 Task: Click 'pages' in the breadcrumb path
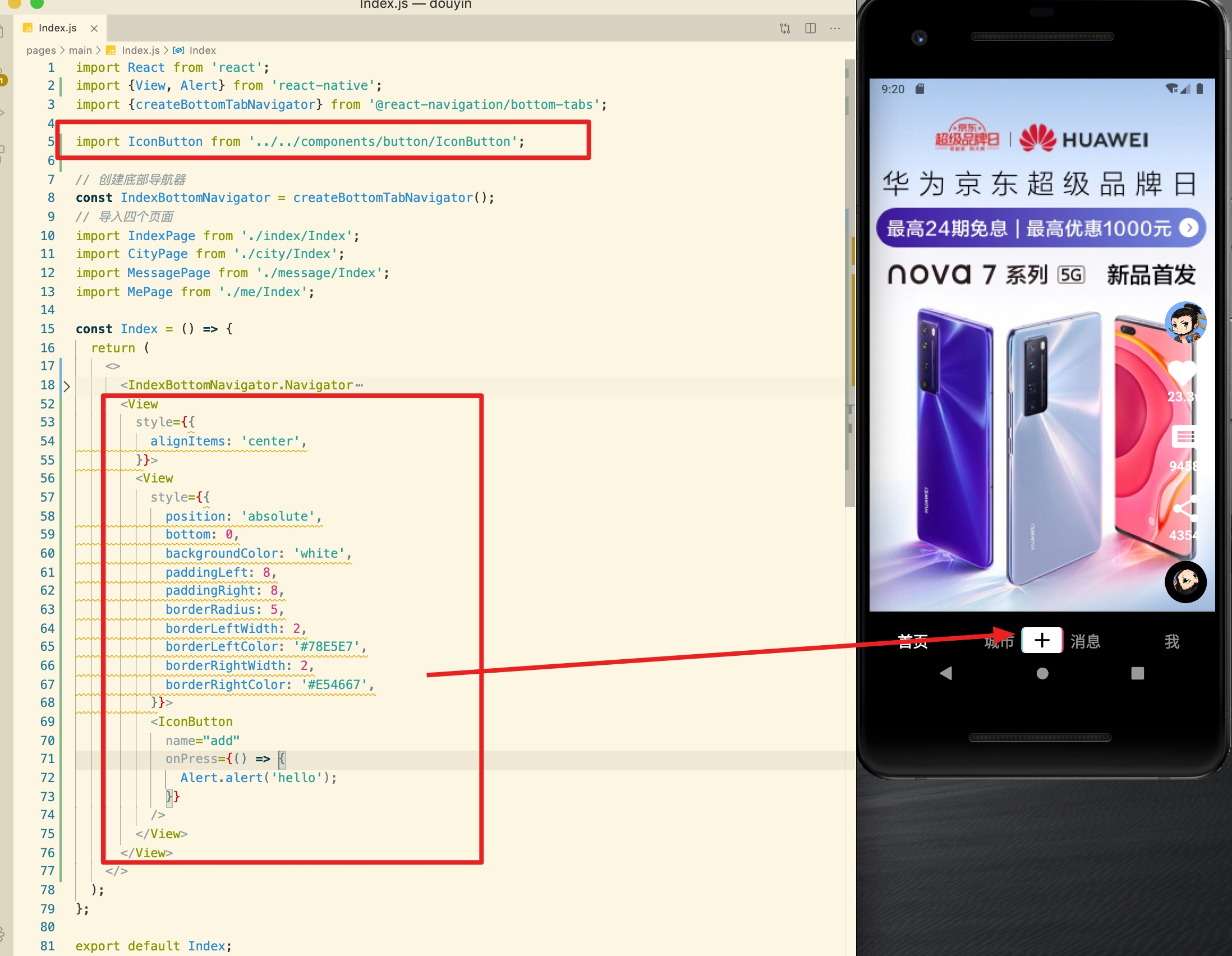tap(41, 50)
